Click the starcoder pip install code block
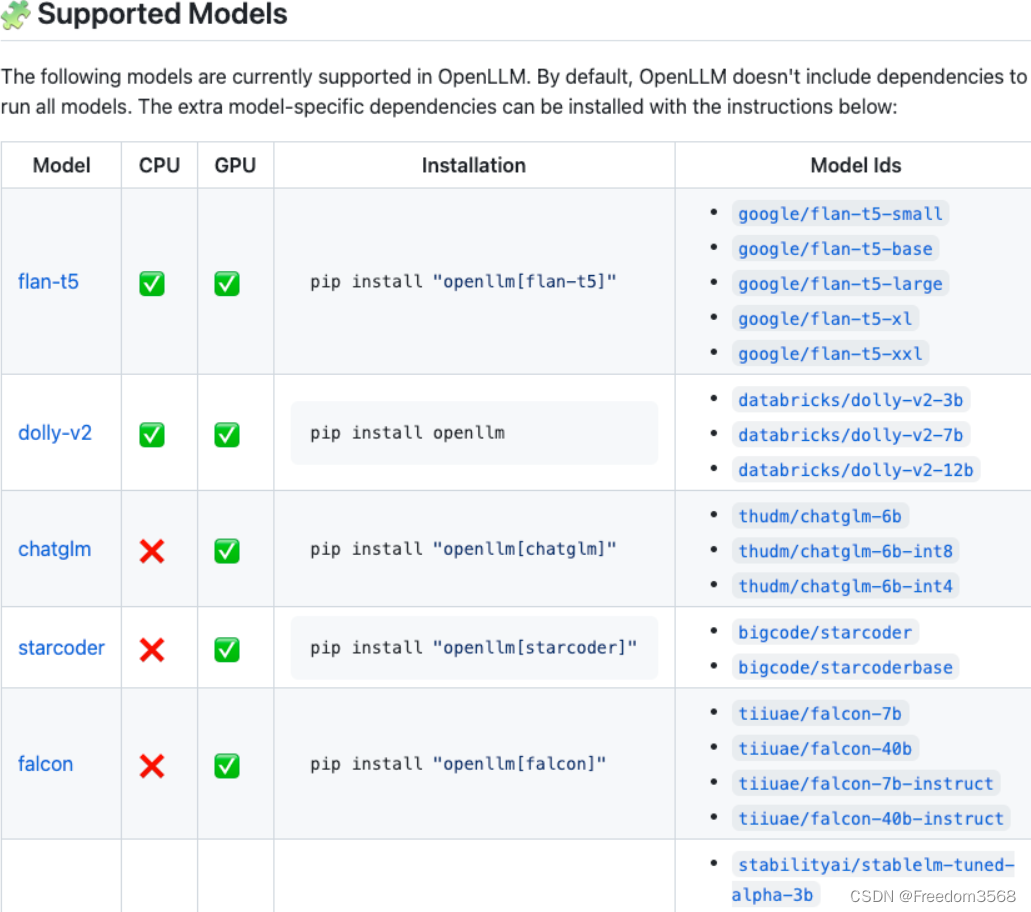 point(474,648)
